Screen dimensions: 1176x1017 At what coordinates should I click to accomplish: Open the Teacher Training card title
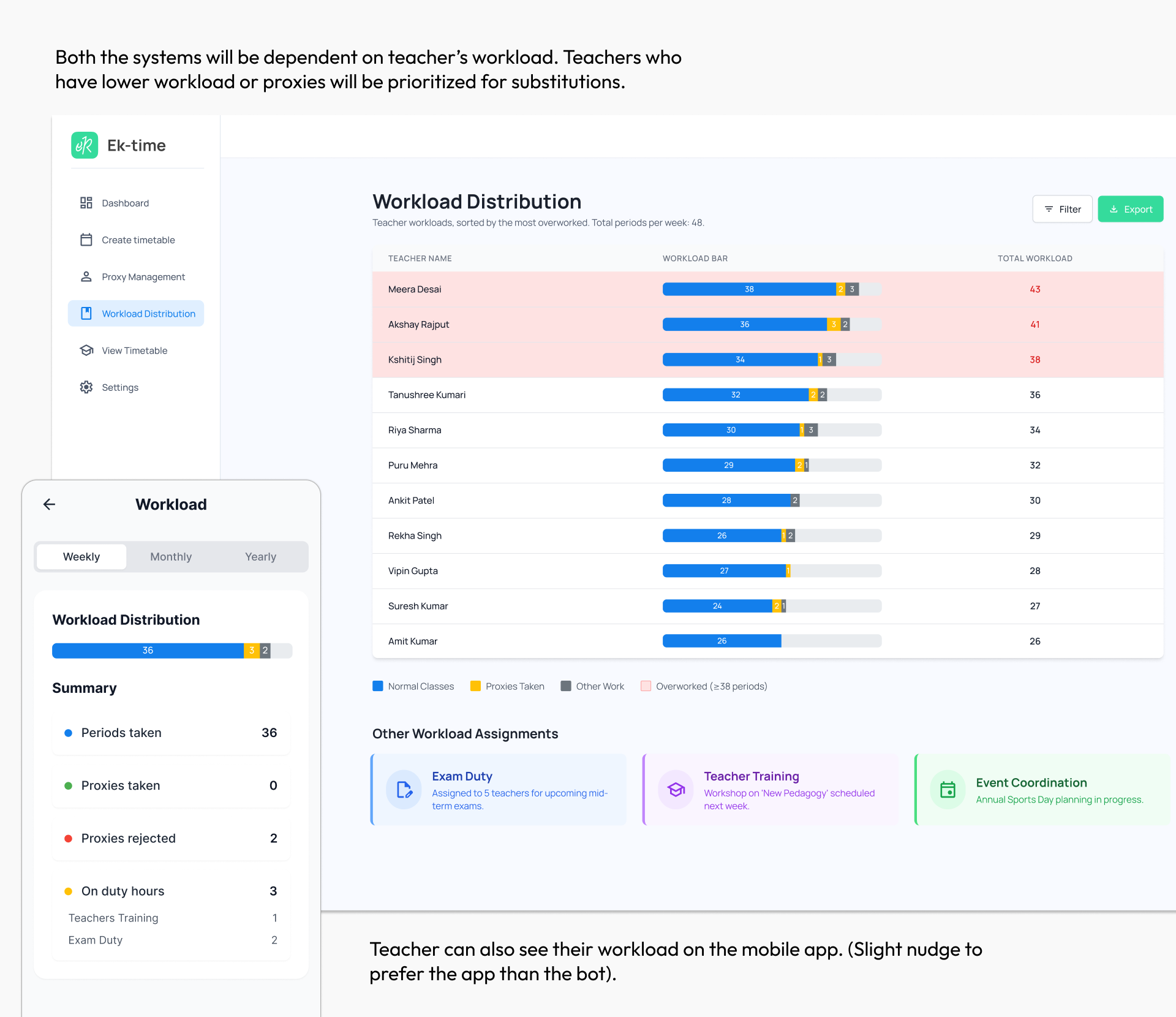[752, 776]
